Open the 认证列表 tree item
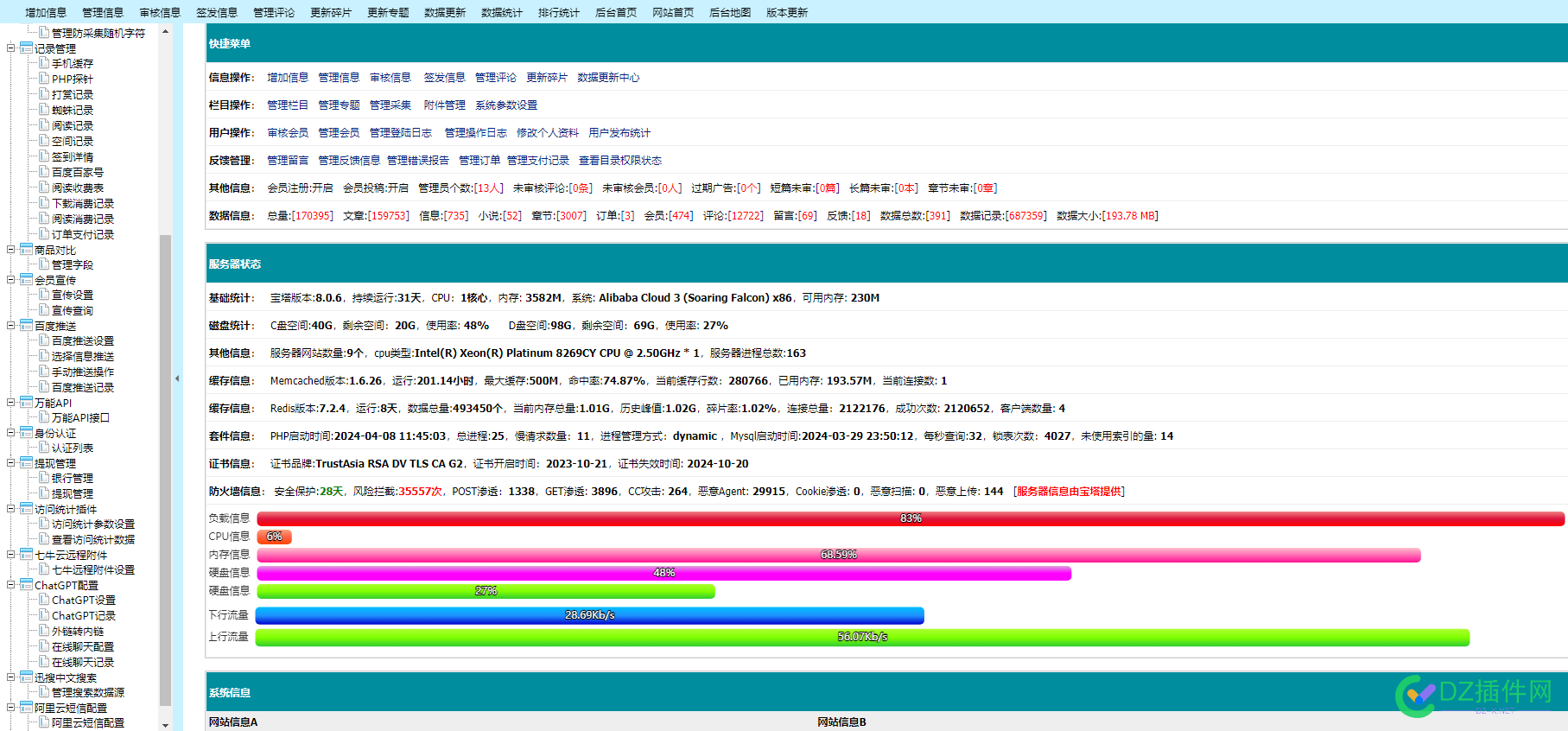 coord(73,448)
